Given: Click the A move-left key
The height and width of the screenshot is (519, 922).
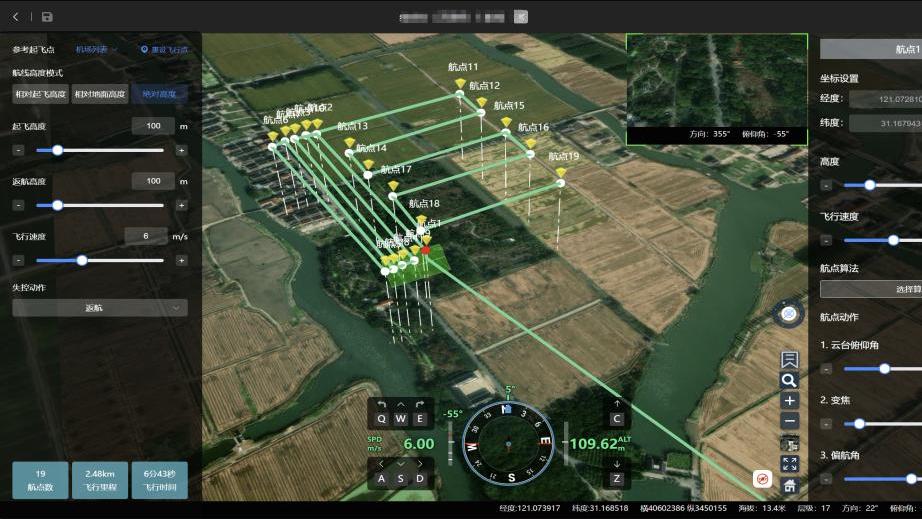Looking at the screenshot, I should (x=382, y=478).
